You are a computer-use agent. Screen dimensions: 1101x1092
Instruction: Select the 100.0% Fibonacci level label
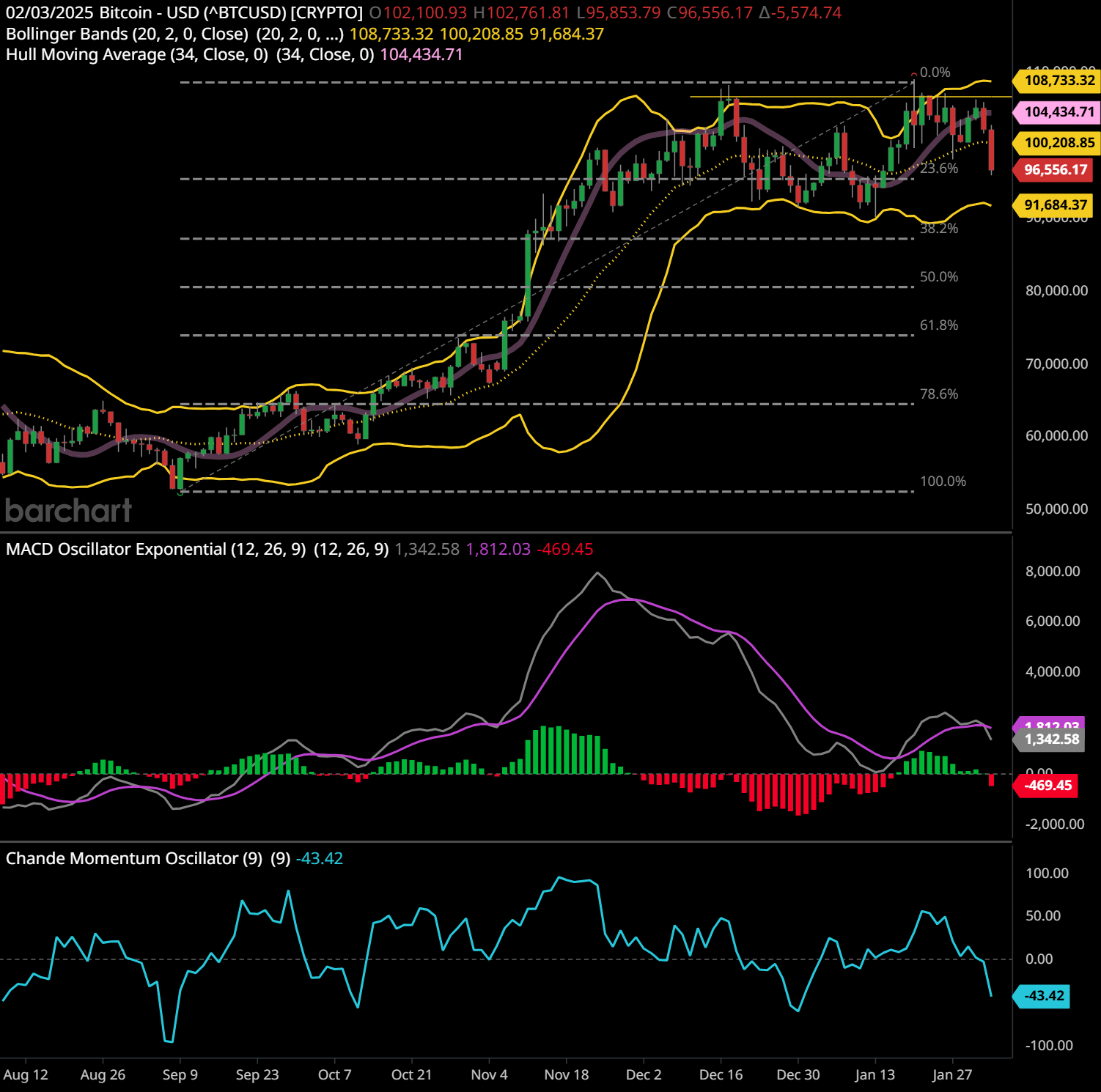coord(943,482)
